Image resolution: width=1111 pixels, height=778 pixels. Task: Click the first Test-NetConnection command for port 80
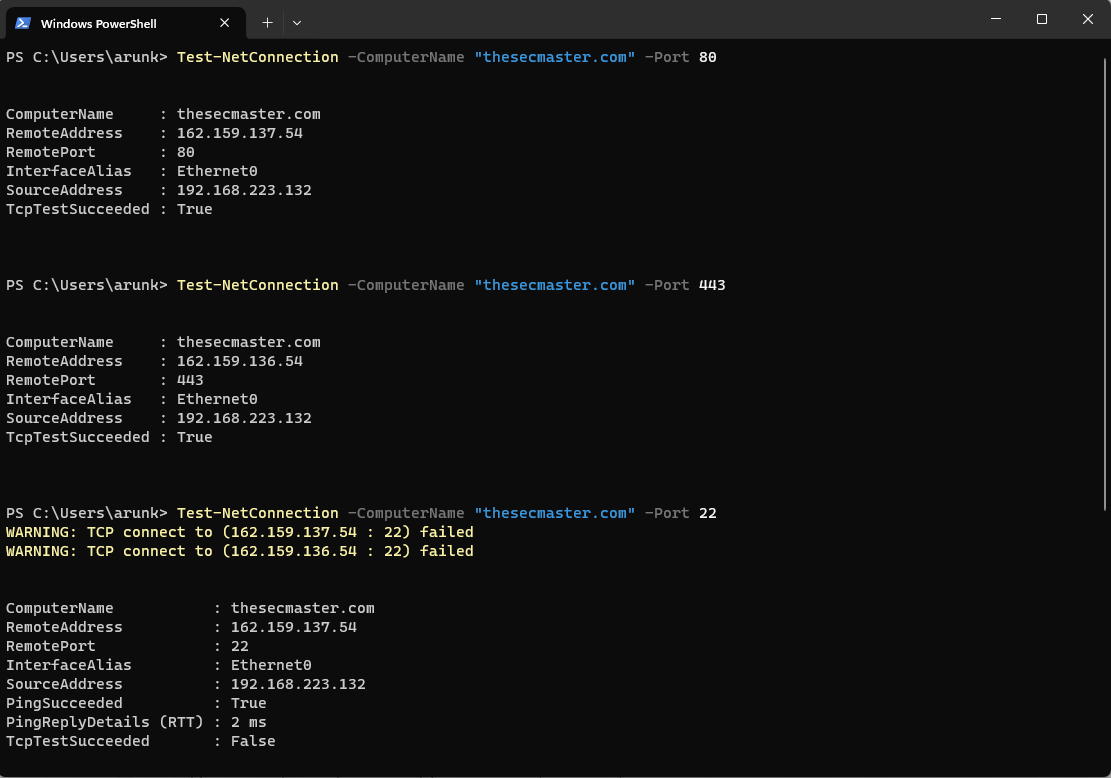(446, 57)
